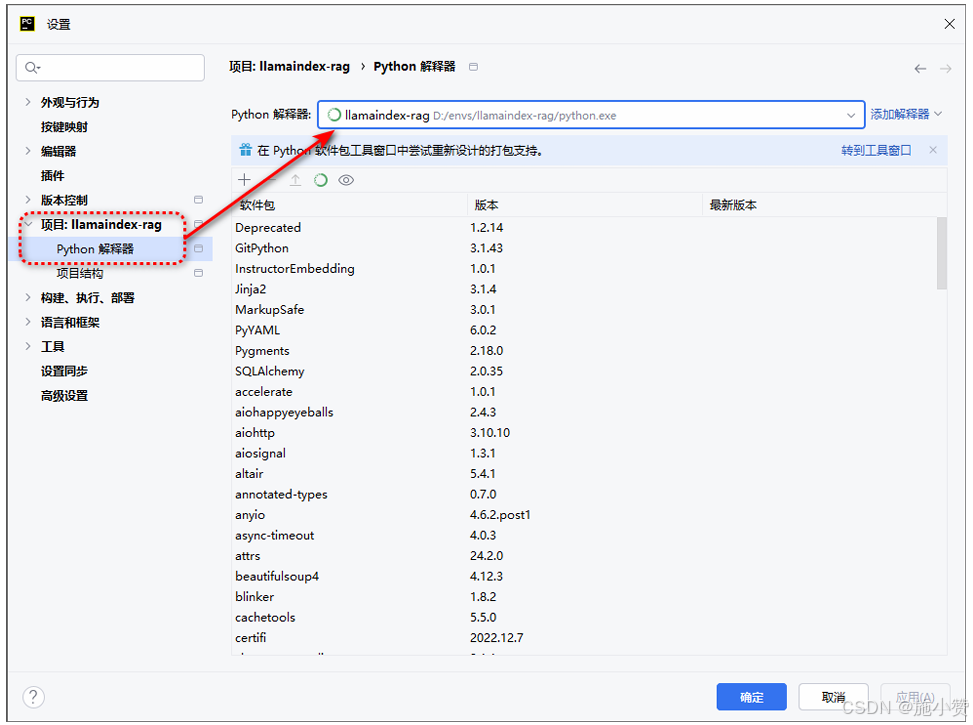Select the Pygments package row
The width and height of the screenshot is (973, 725).
pyautogui.click(x=585, y=350)
